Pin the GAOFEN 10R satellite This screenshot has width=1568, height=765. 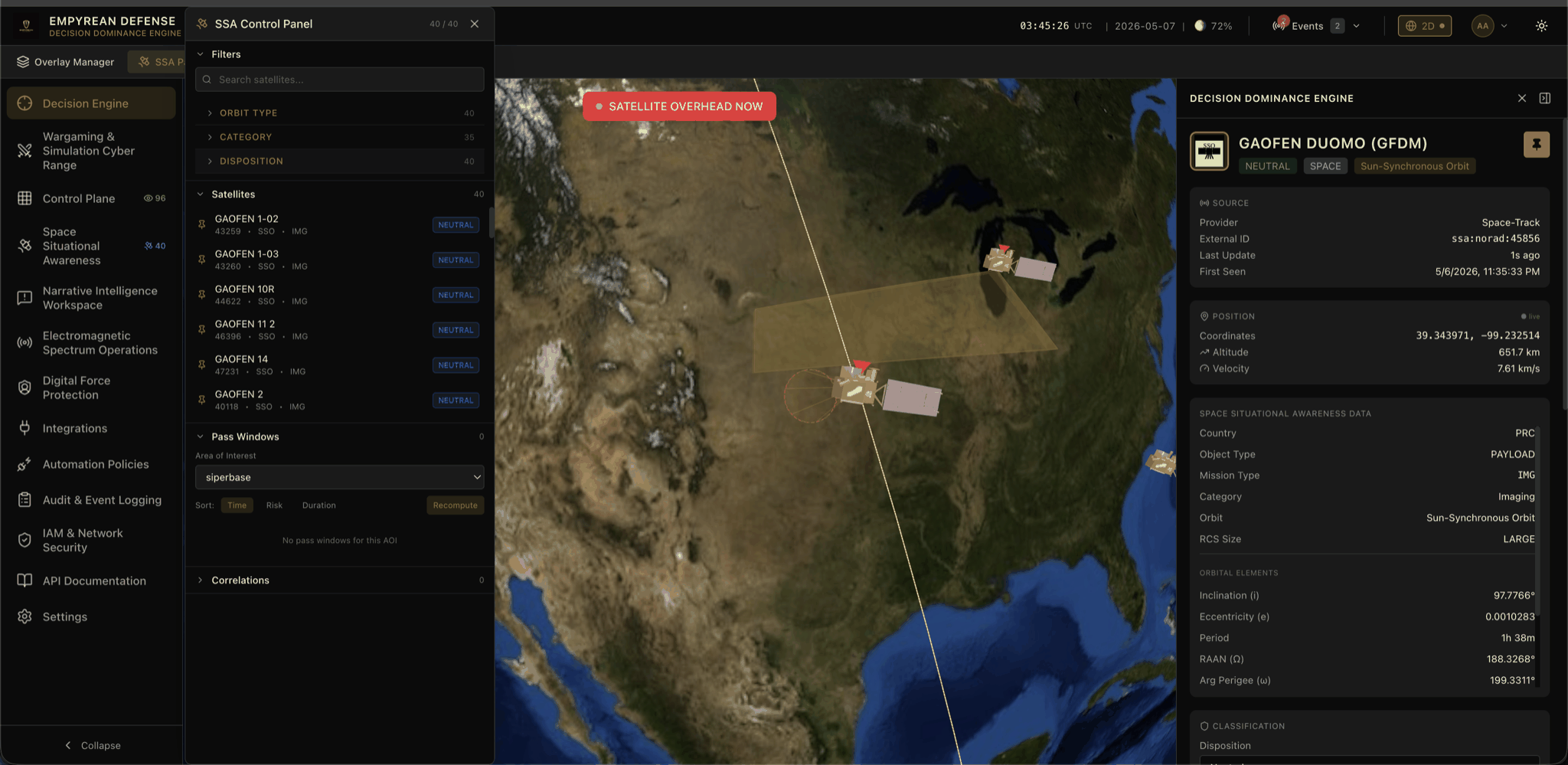tap(202, 295)
